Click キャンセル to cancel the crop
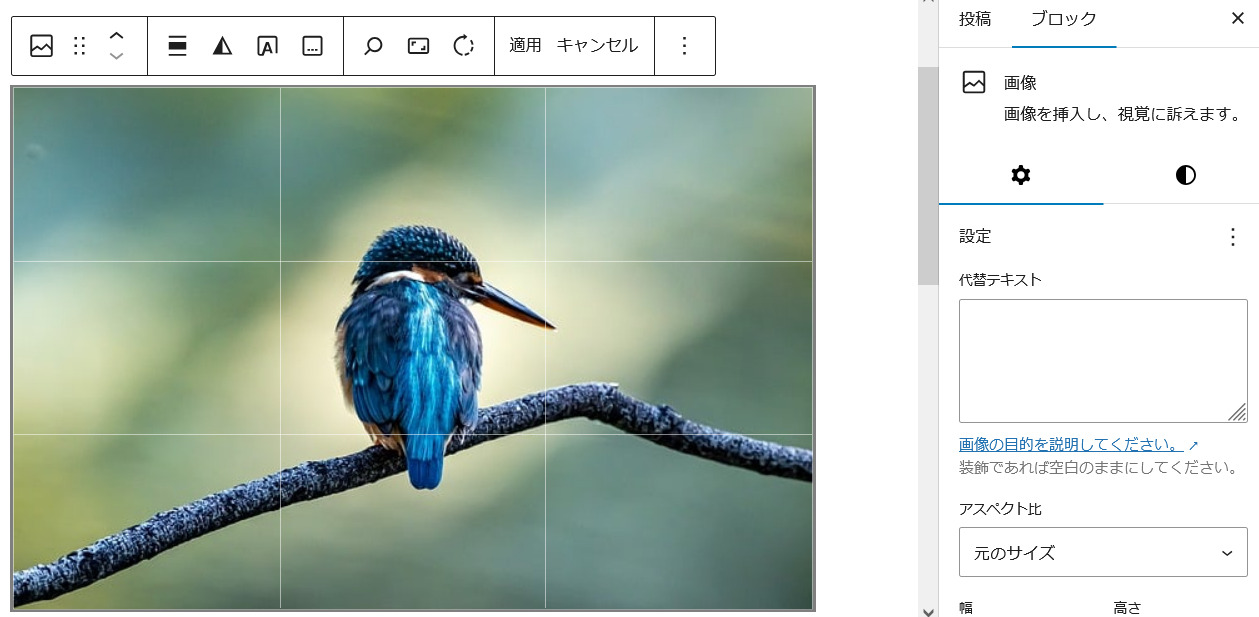Image resolution: width=1259 pixels, height=617 pixels. tap(597, 46)
